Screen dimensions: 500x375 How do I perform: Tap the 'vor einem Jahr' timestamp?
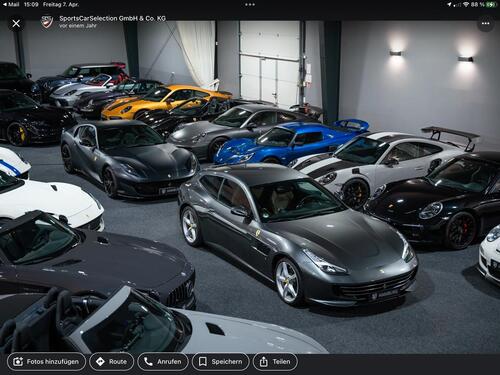(x=78, y=25)
